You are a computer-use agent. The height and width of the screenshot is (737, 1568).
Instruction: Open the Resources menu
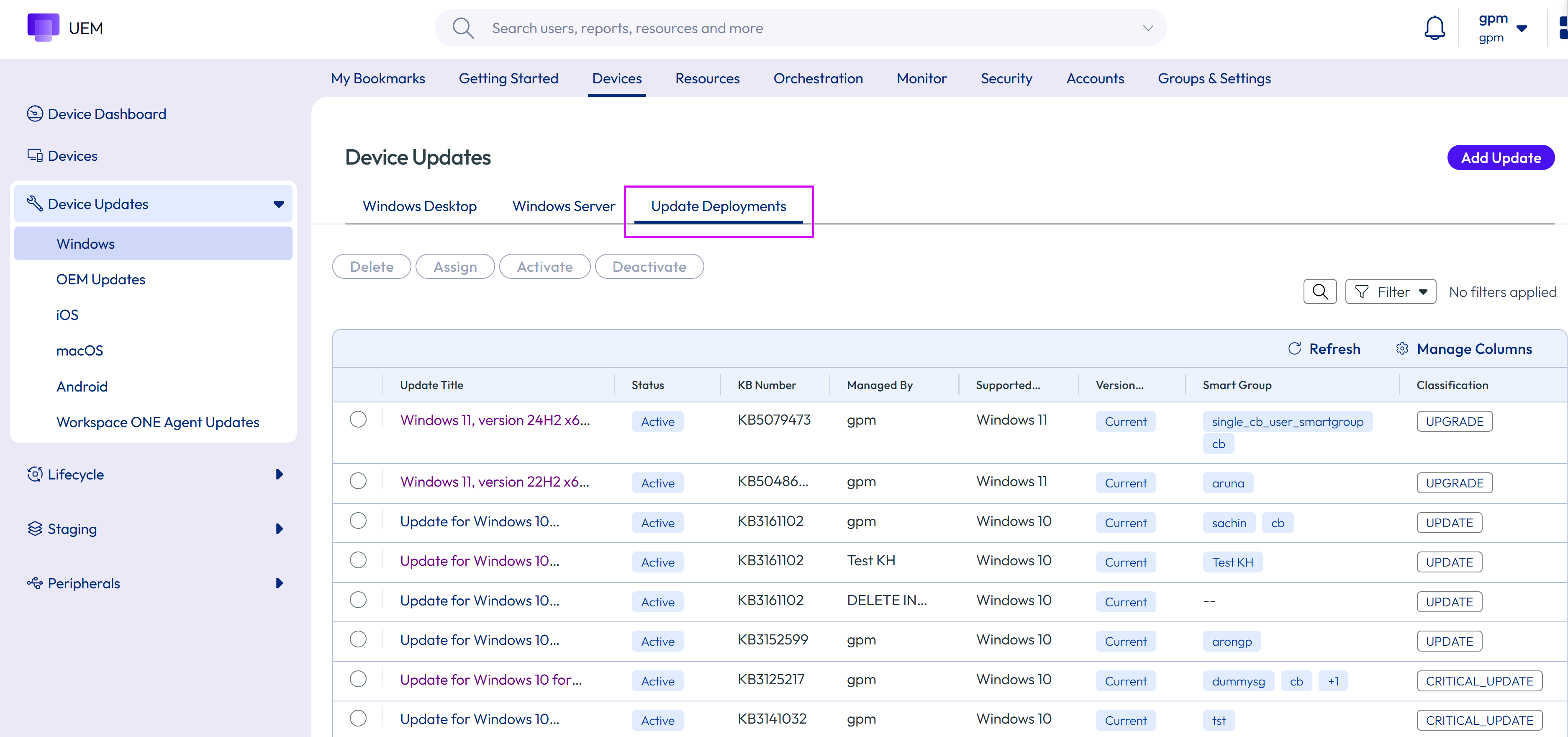tap(707, 79)
